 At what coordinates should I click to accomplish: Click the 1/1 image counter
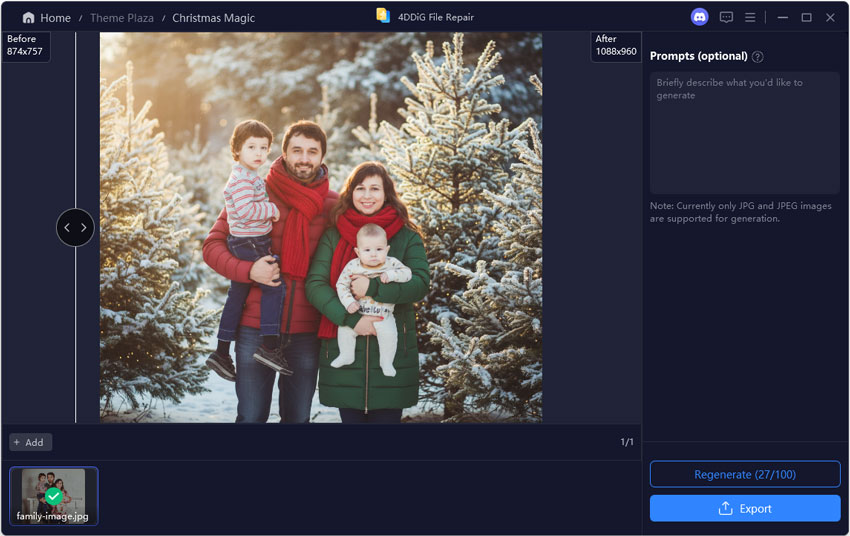click(627, 442)
